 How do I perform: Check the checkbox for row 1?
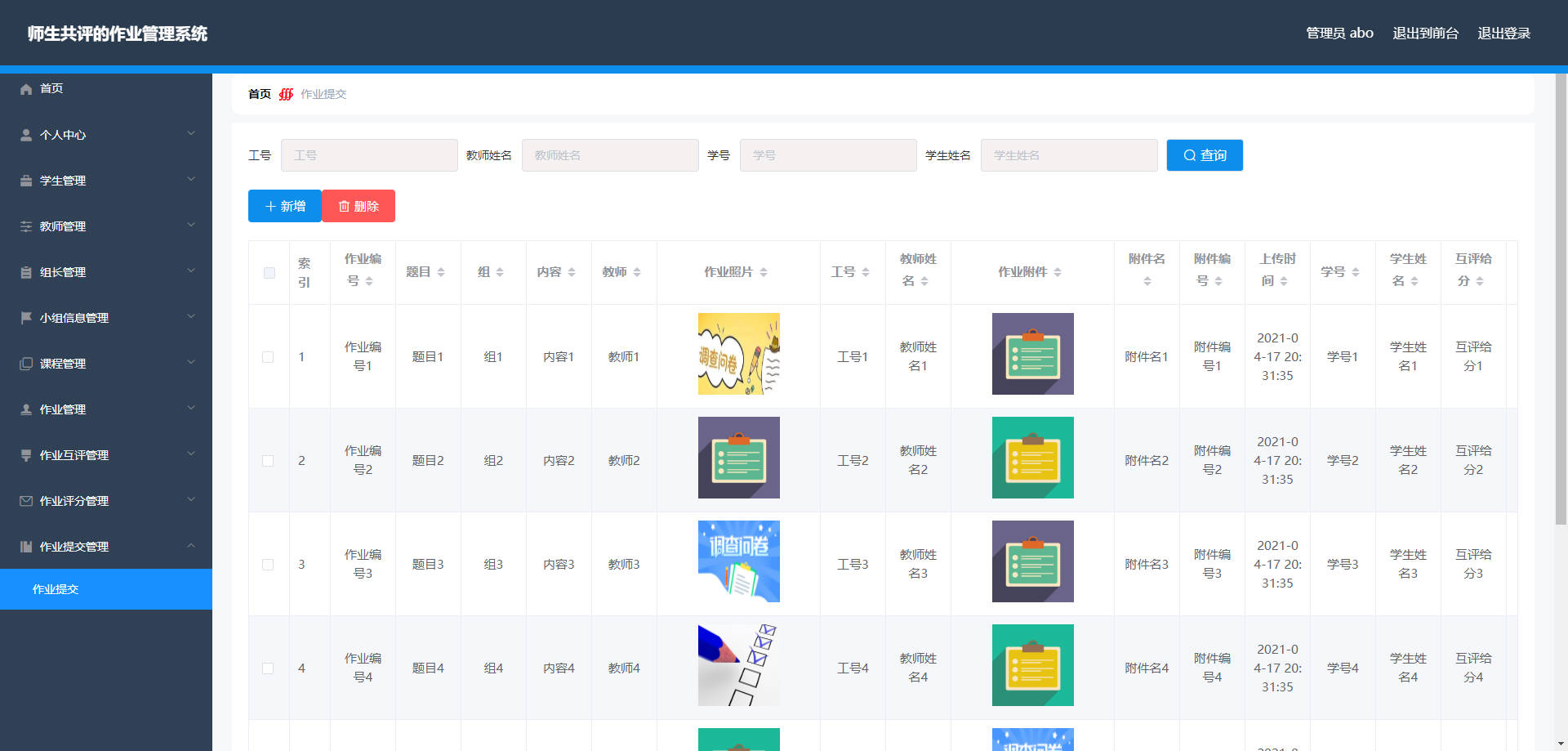pos(268,357)
